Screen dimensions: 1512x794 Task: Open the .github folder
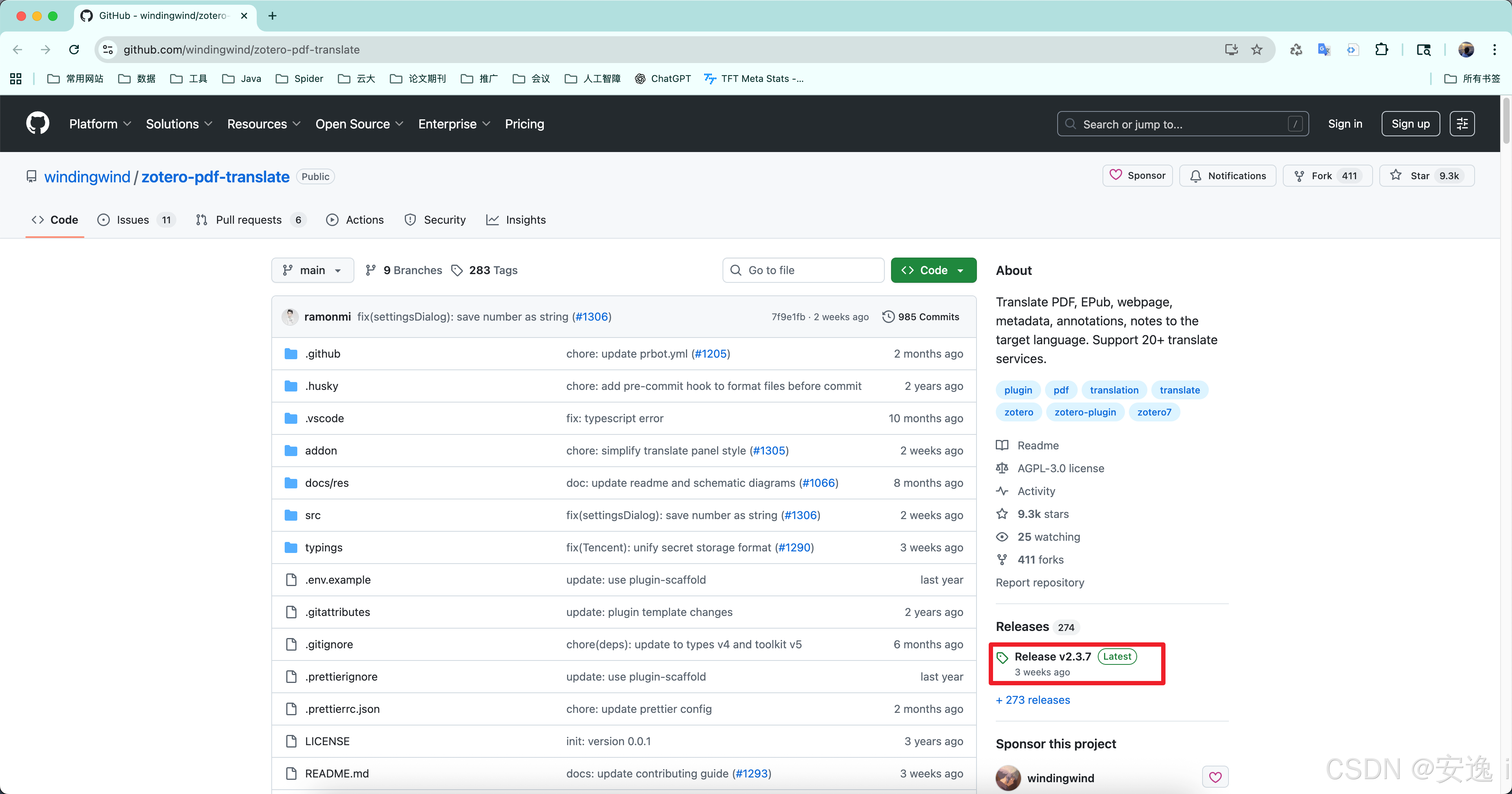323,354
